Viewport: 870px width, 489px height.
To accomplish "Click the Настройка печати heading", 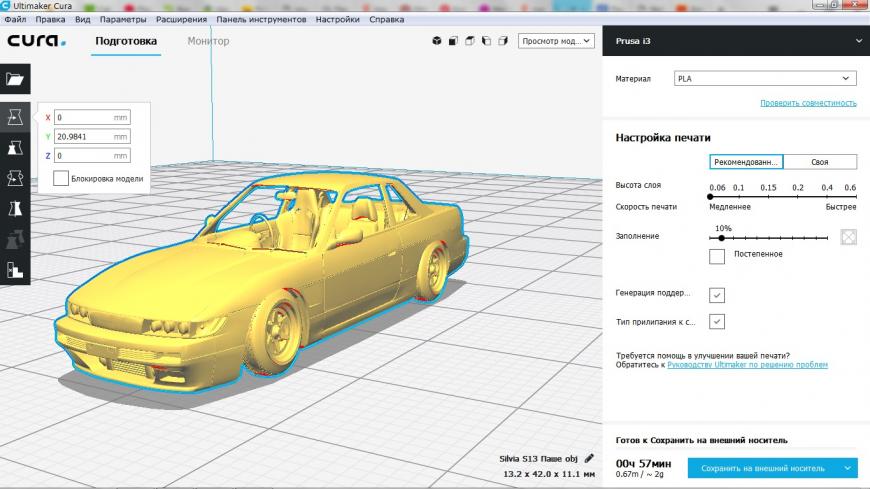I will 663,138.
